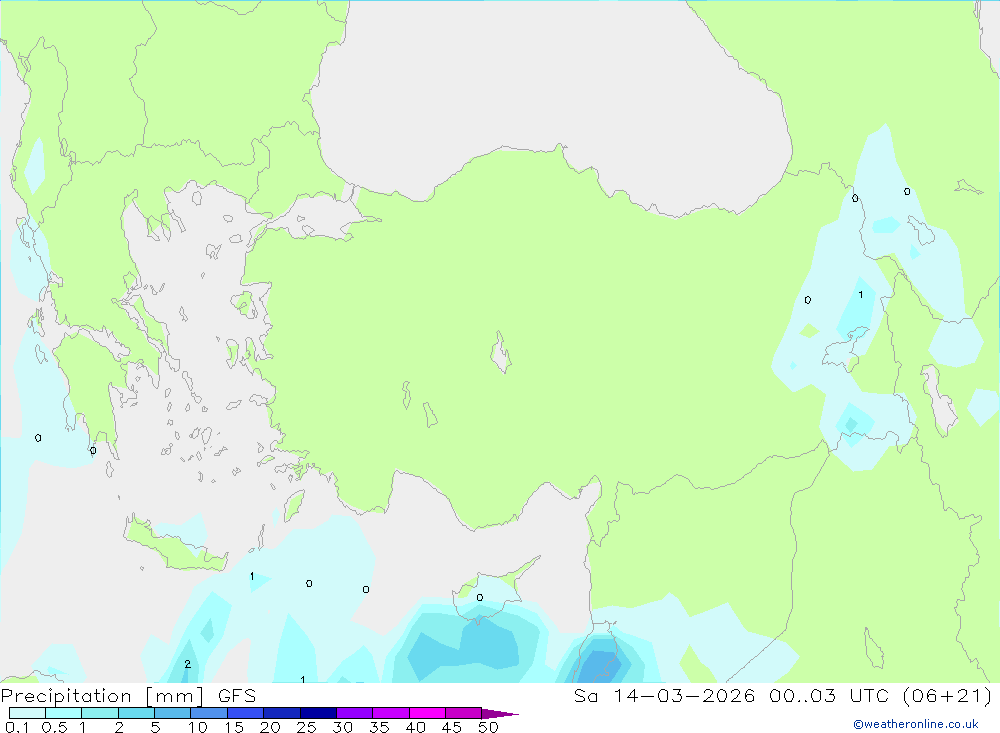Click the 0.1–0.5 mm legend color swatch
This screenshot has height=733, width=1000.
27,713
